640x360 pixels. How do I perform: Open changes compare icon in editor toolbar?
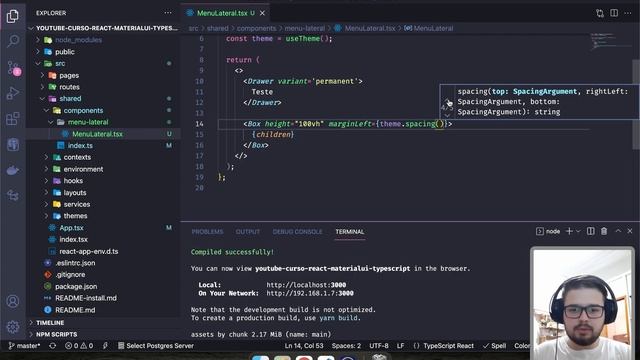(600, 13)
